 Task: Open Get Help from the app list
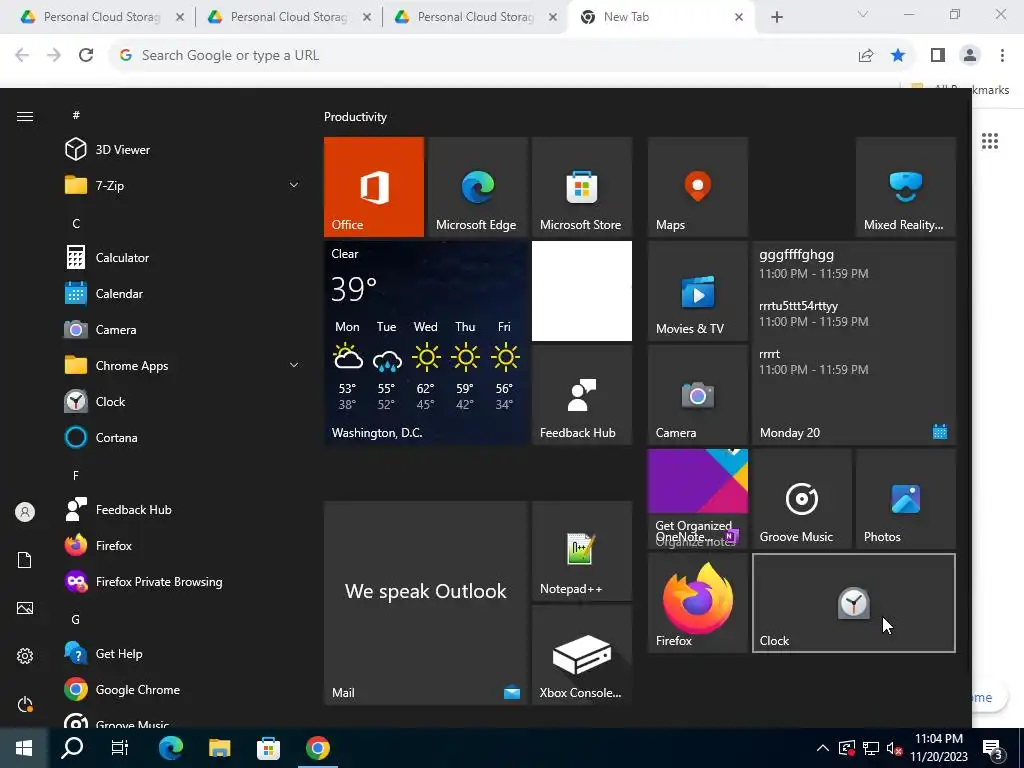point(183,654)
